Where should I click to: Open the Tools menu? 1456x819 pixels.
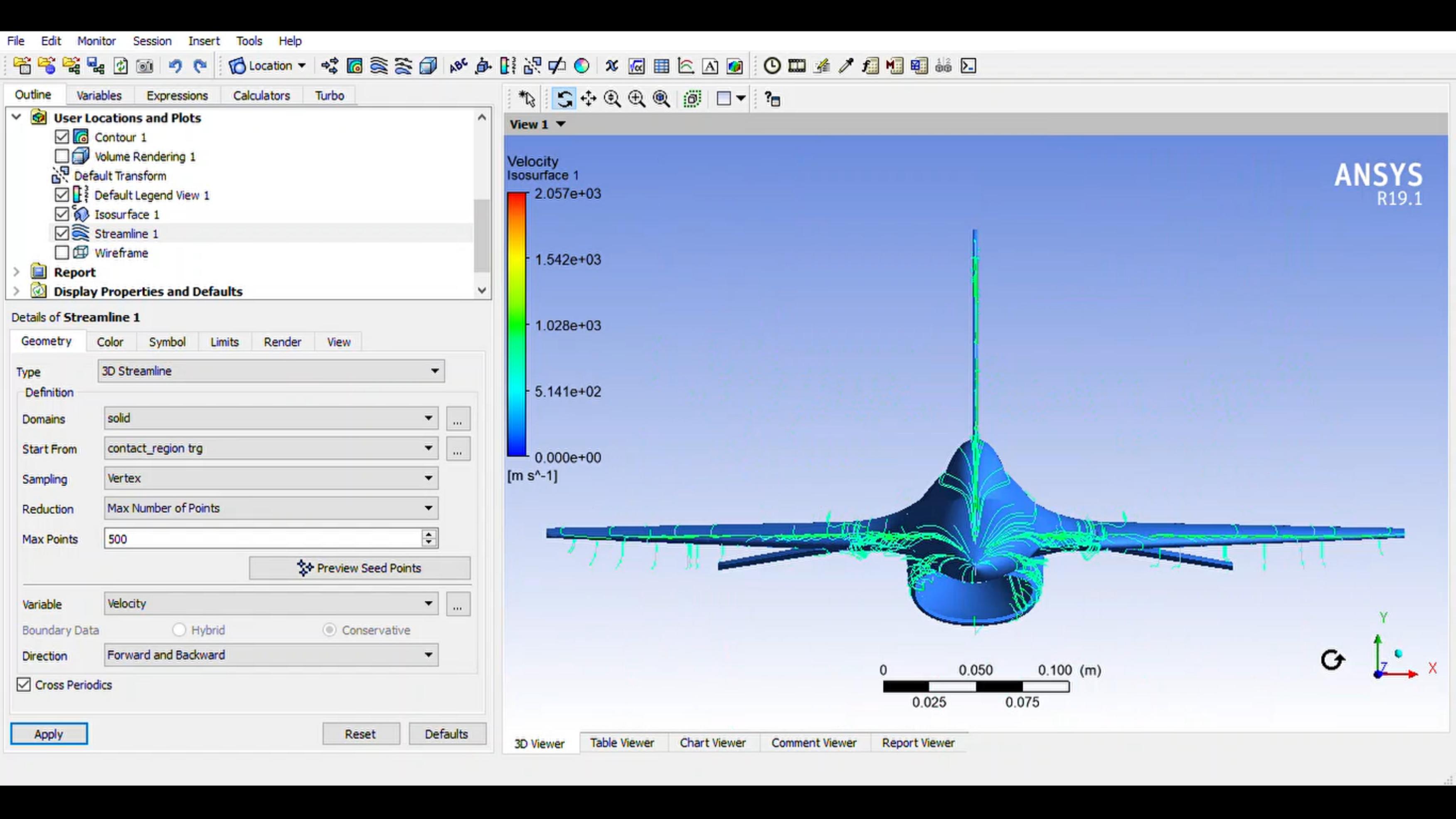249,41
